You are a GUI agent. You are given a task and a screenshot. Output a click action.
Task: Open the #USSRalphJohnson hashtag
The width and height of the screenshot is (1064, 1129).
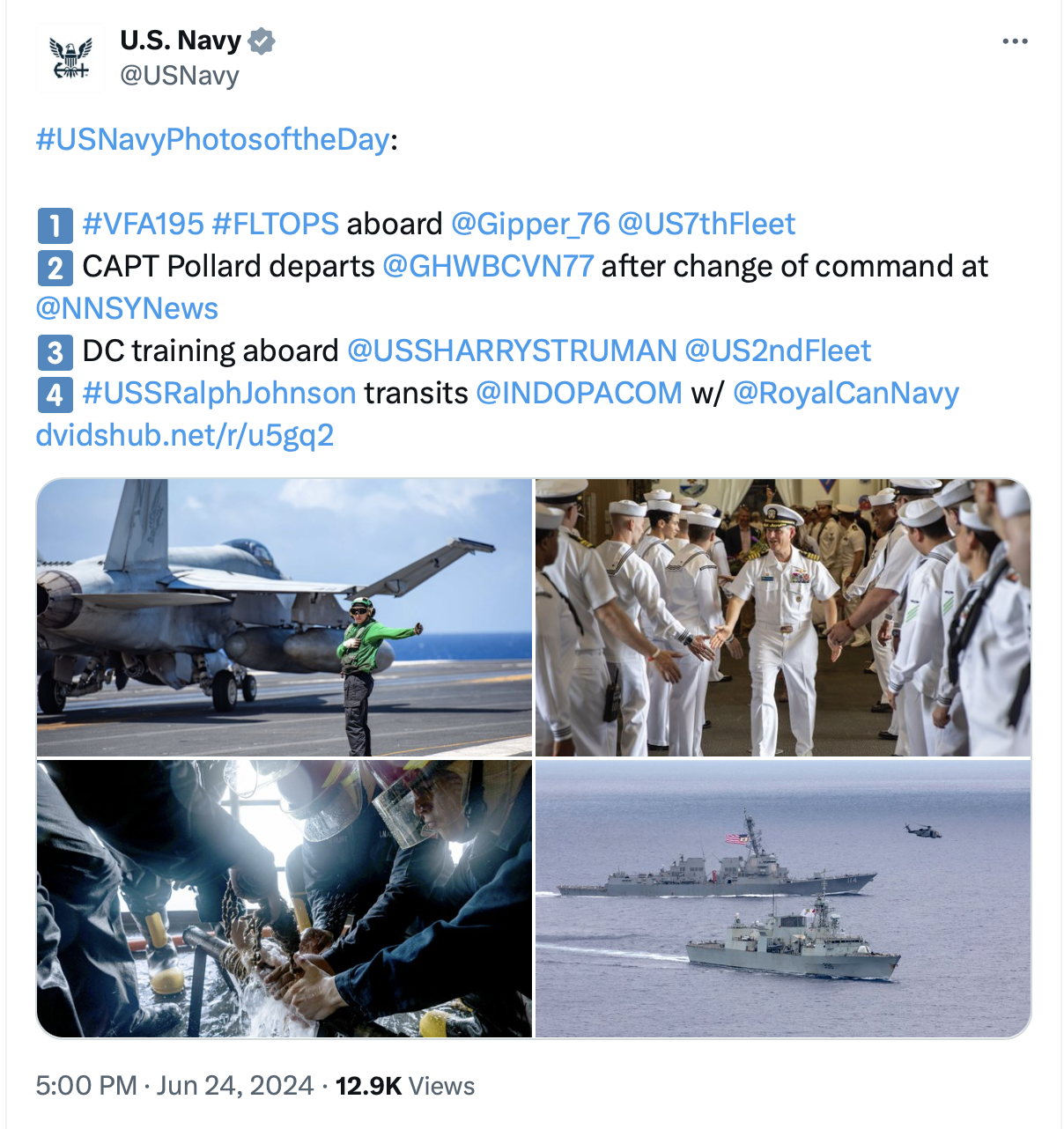(x=219, y=393)
